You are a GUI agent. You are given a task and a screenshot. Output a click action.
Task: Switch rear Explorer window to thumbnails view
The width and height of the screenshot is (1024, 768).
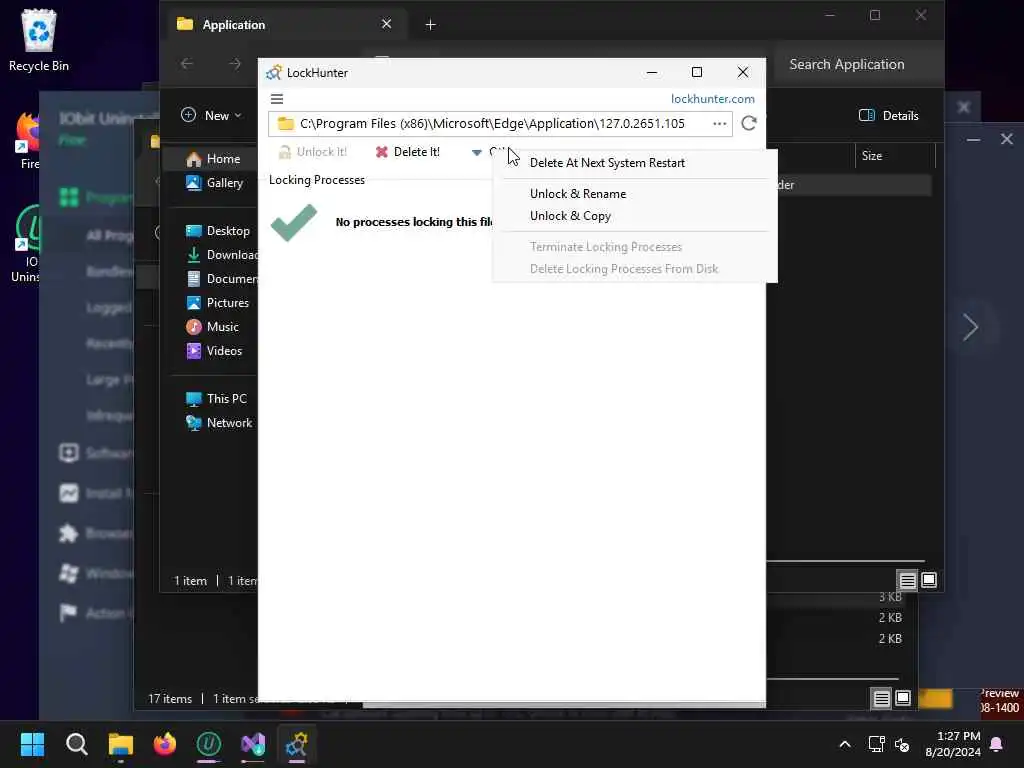coord(903,699)
